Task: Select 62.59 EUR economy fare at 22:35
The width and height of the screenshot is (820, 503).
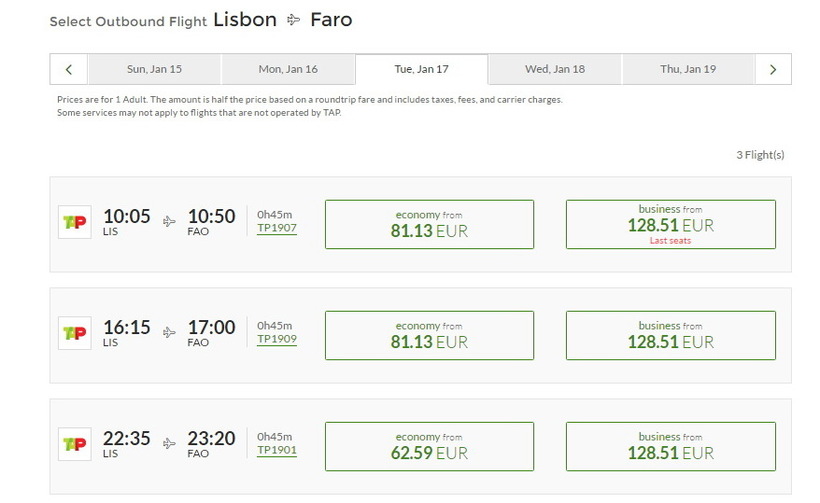Action: tap(429, 446)
